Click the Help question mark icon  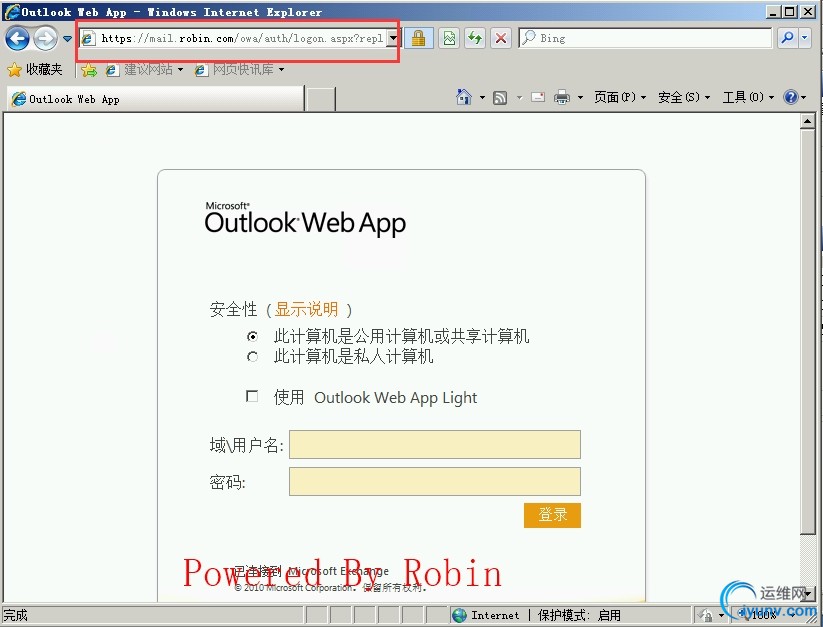(790, 97)
